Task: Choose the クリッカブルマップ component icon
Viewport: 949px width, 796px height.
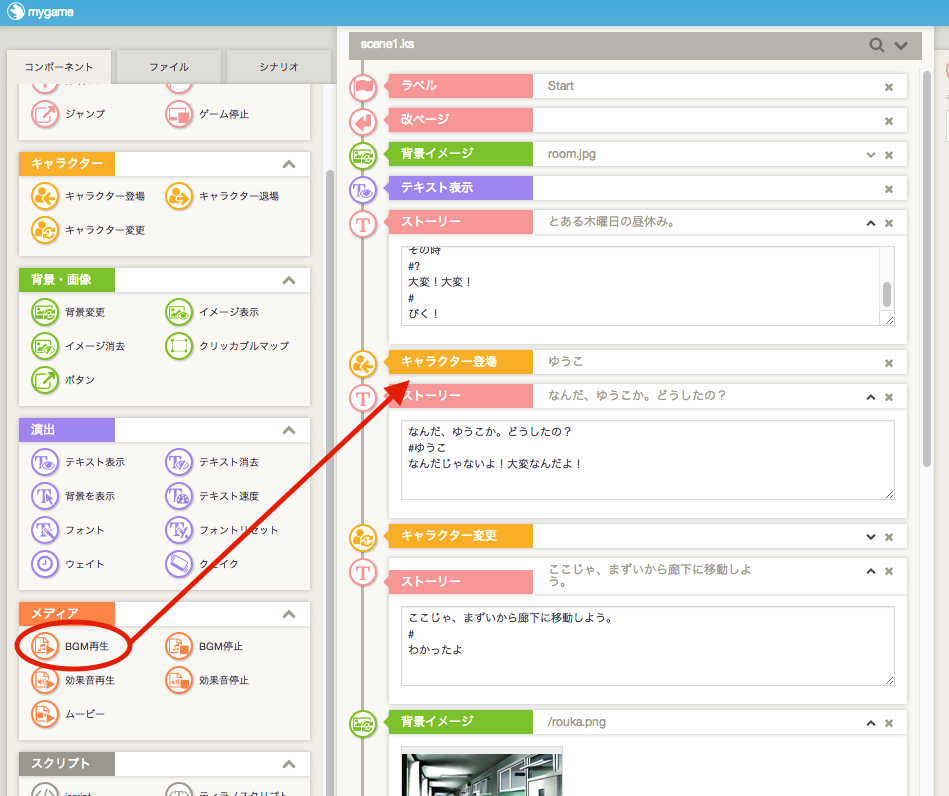Action: (x=179, y=346)
